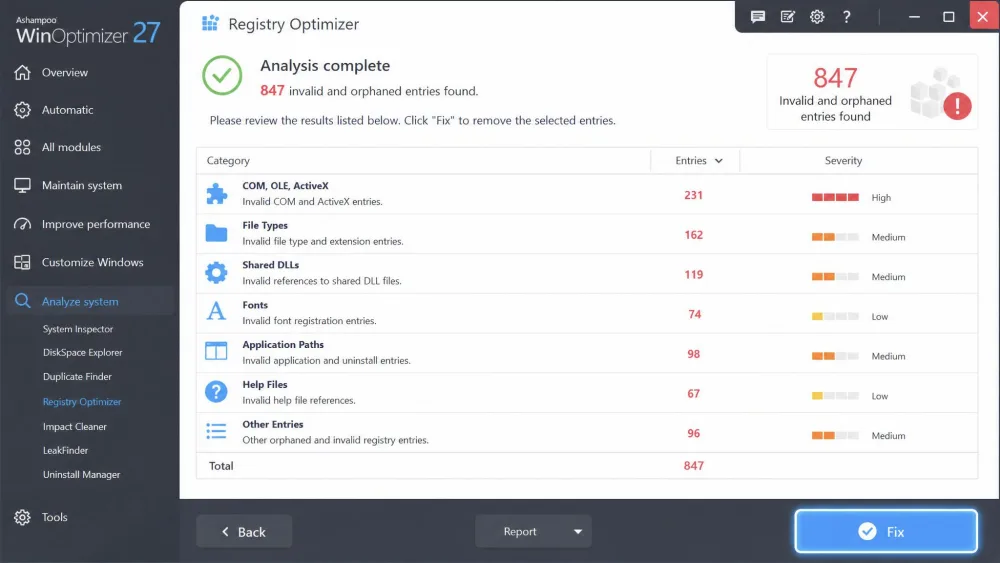Click the File Types folder icon
This screenshot has width=1000, height=563.
pyautogui.click(x=216, y=233)
